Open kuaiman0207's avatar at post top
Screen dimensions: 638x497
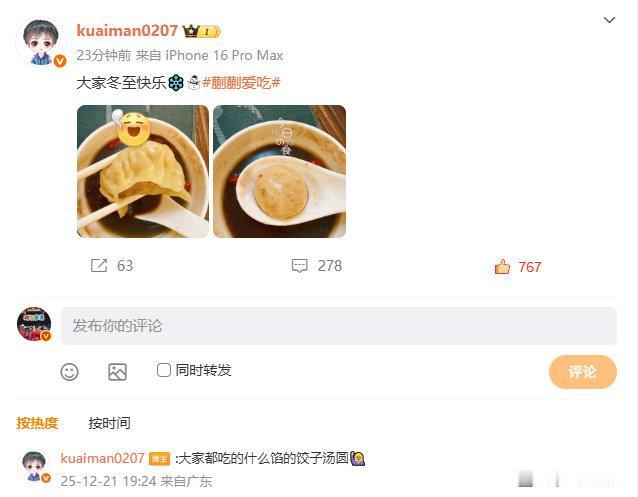(41, 42)
